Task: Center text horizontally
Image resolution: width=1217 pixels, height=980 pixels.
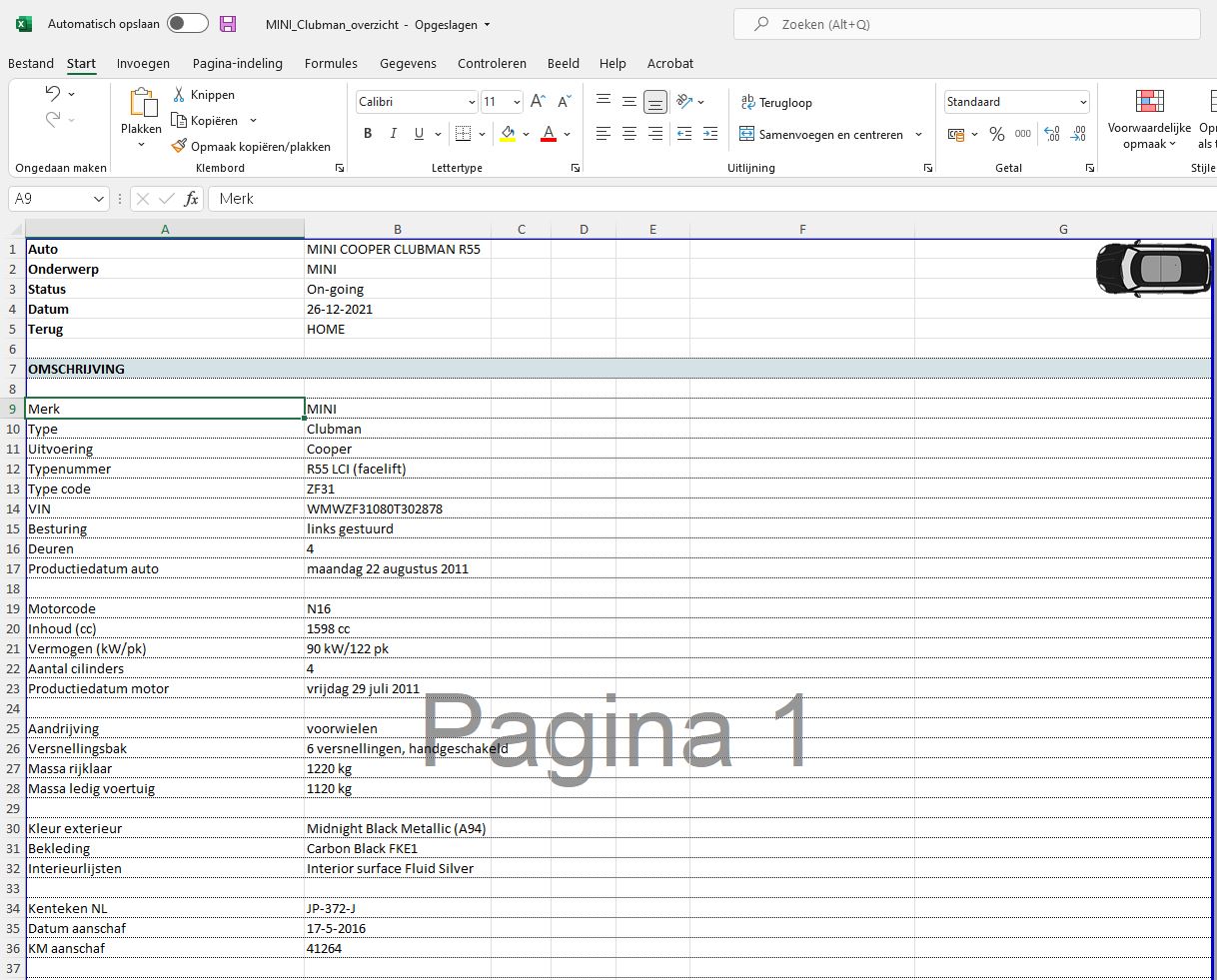Action: [x=629, y=133]
